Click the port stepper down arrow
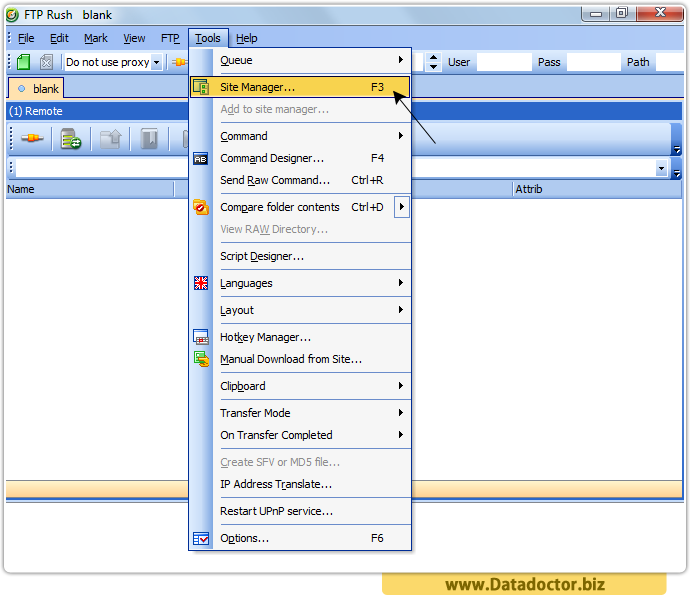Image resolution: width=690 pixels, height=595 pixels. click(433, 67)
